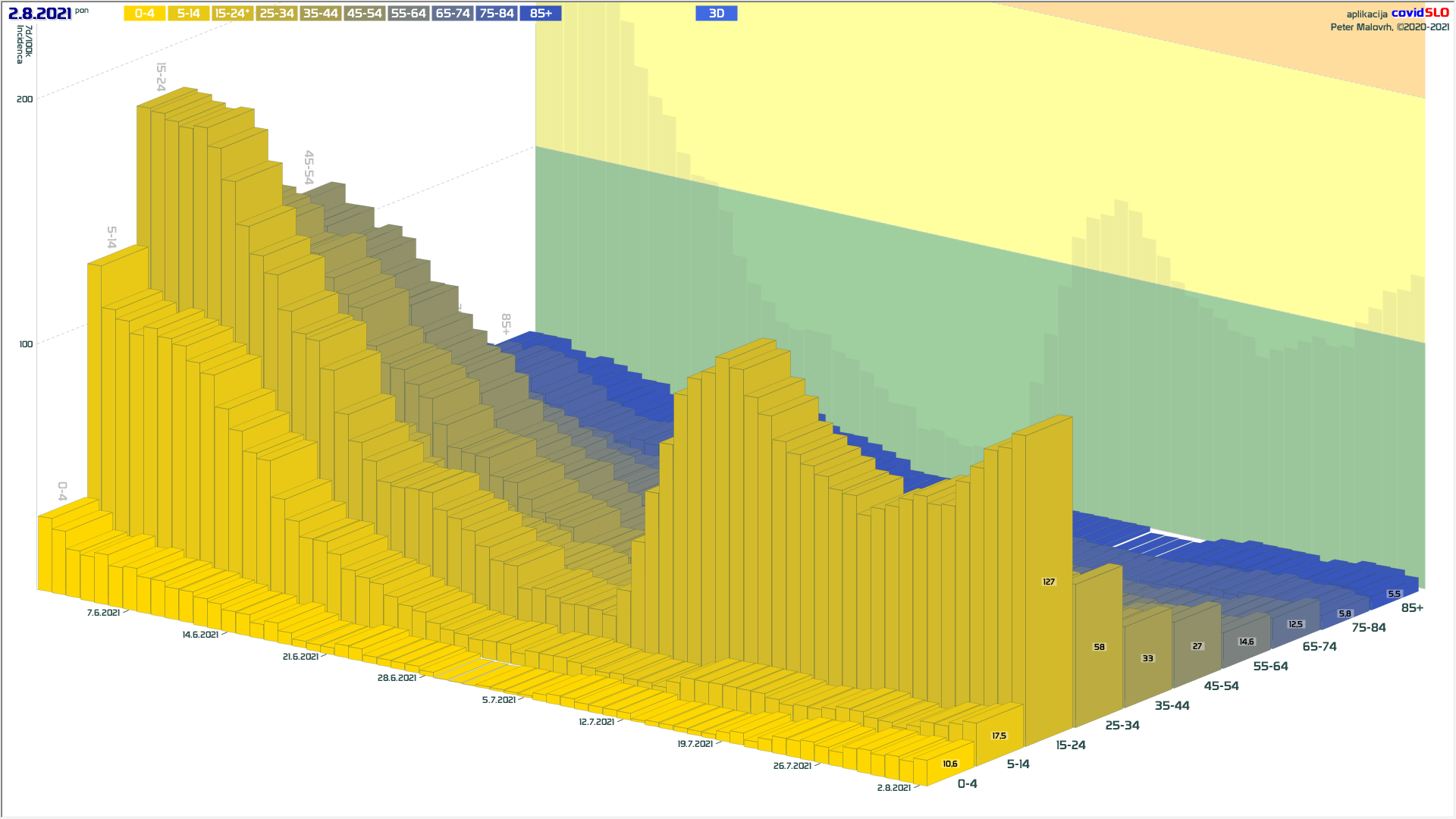Select the 7.6.2021 date axis marker
Viewport: 1456px width, 819px height.
click(x=103, y=613)
